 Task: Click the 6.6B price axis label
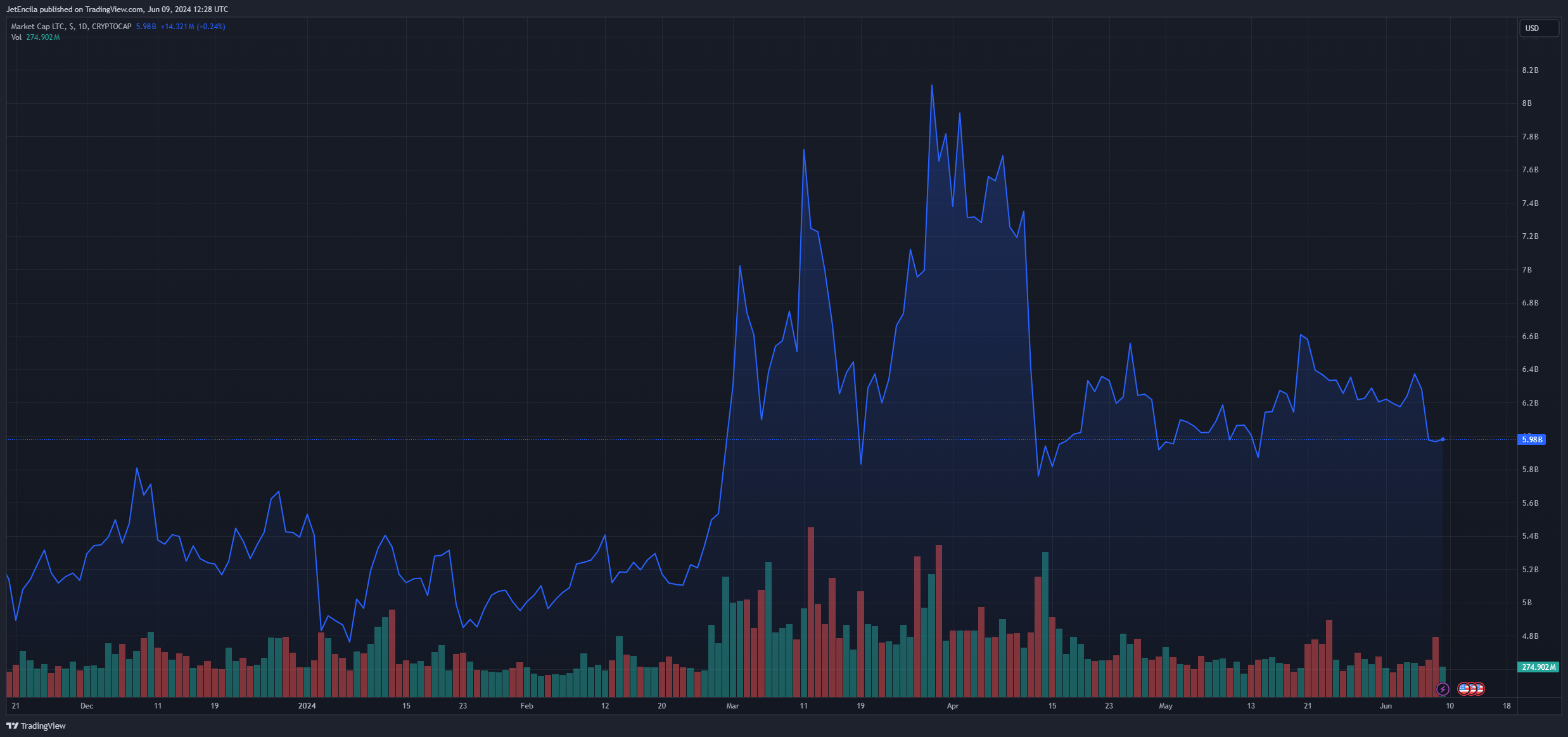1530,336
